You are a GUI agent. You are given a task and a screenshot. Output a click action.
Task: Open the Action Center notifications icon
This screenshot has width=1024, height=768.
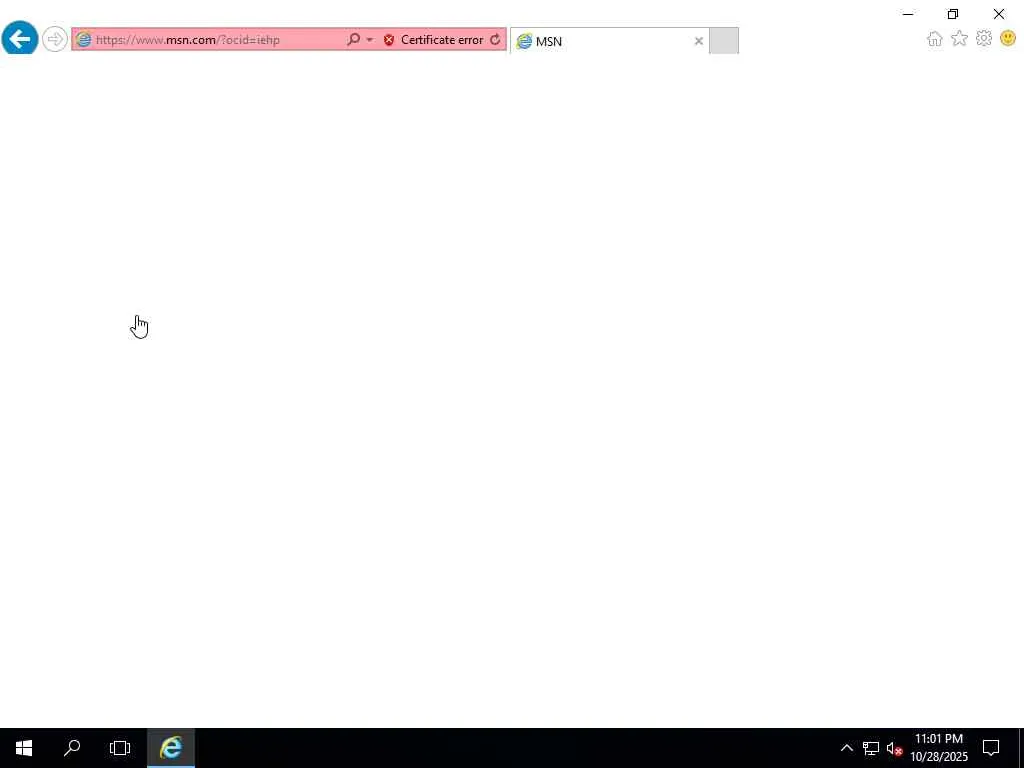pyautogui.click(x=991, y=748)
